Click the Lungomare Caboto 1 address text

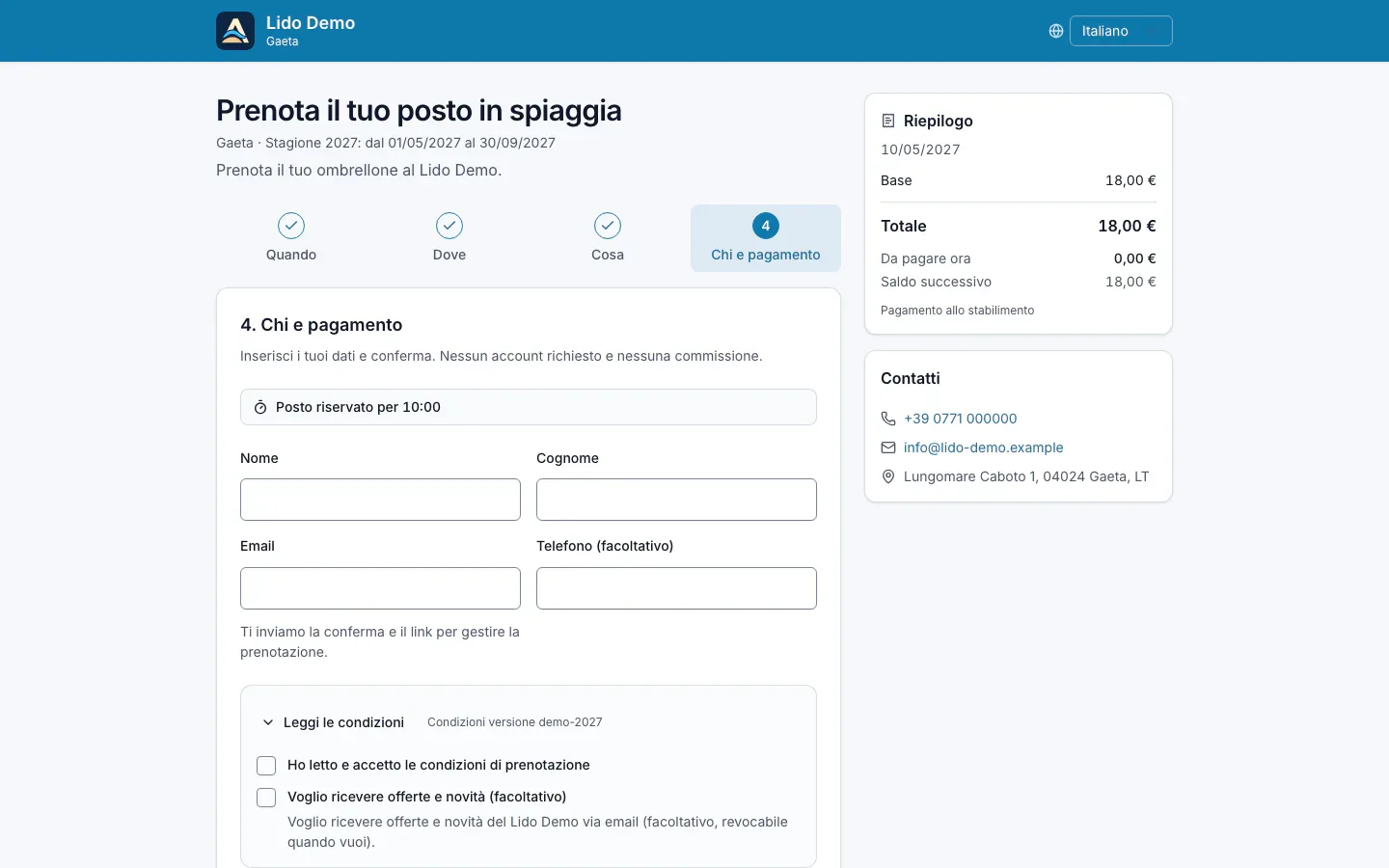click(1026, 476)
